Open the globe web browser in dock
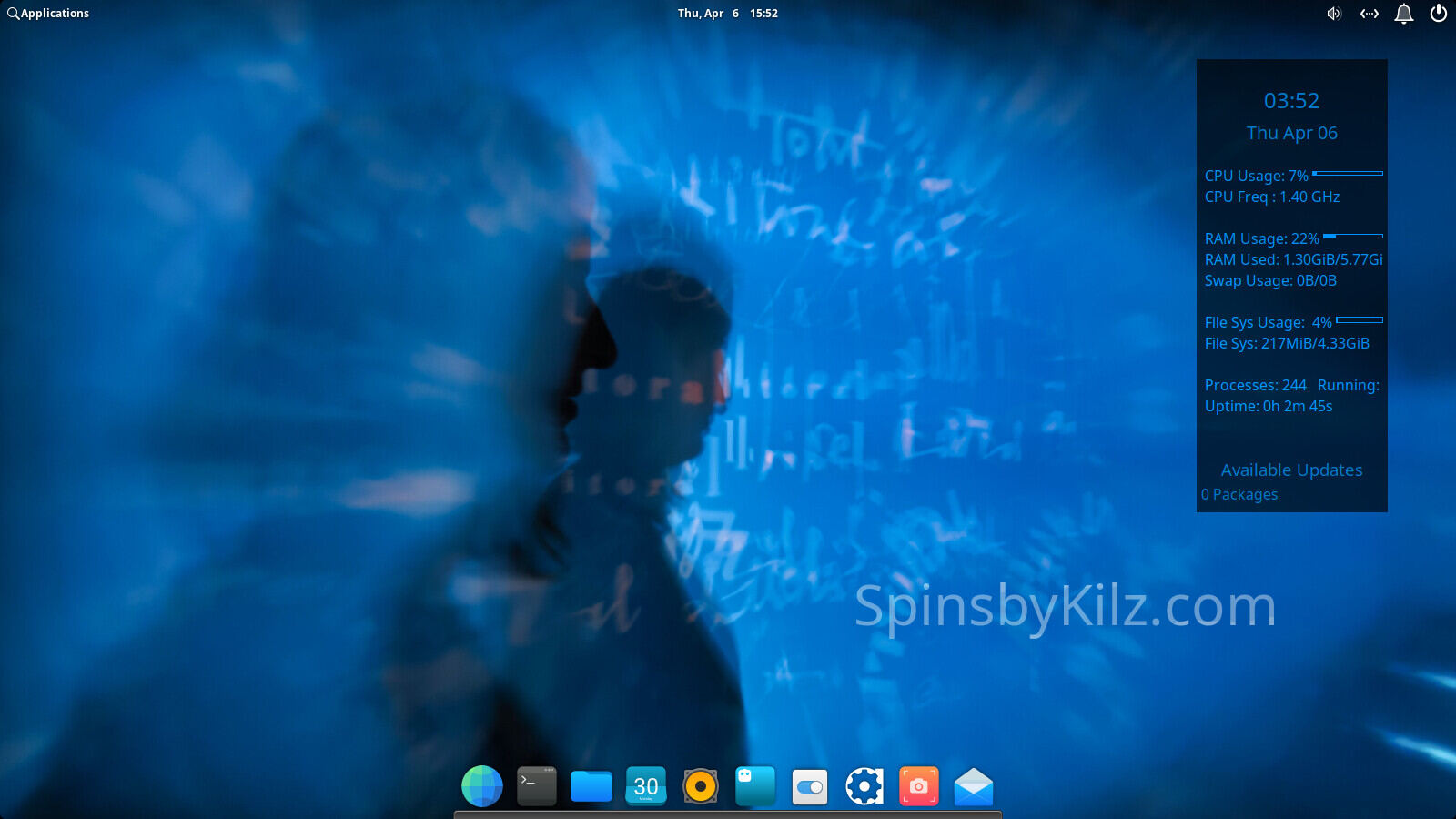The width and height of the screenshot is (1456, 819). tap(482, 786)
